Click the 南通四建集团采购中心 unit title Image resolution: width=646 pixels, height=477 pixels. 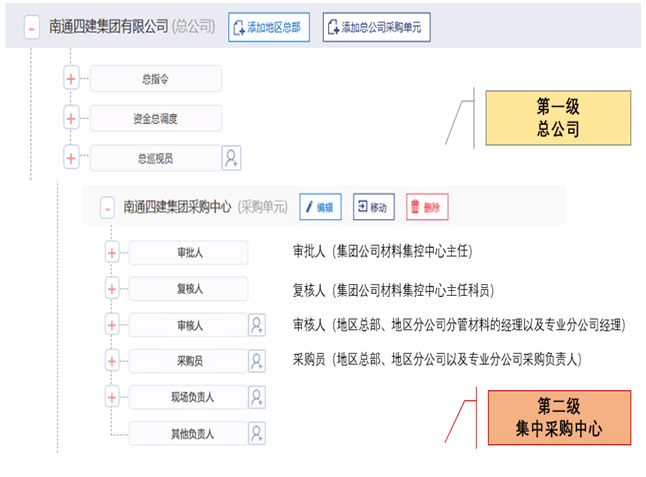(x=178, y=207)
